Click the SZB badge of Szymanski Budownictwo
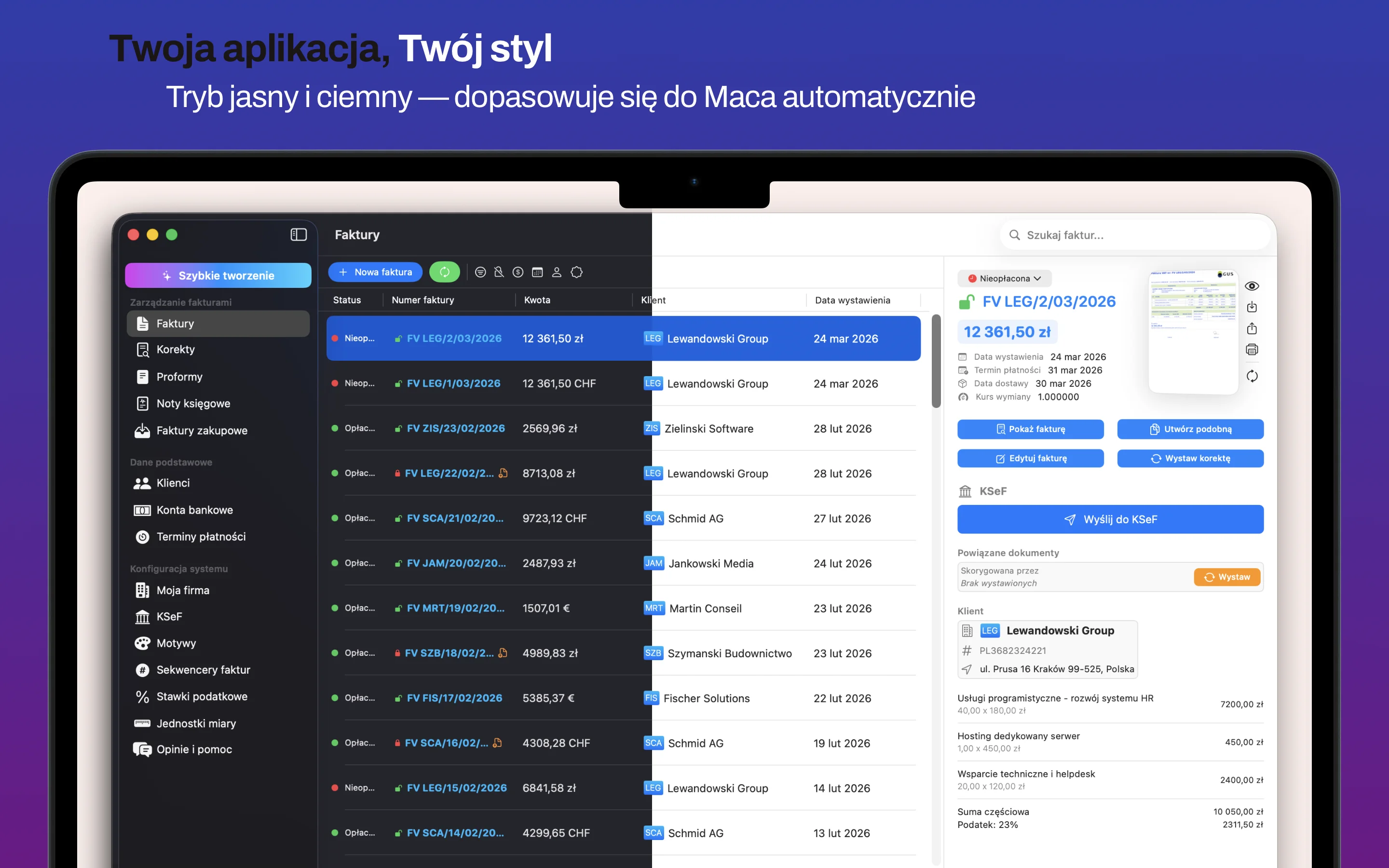This screenshot has height=868, width=1389. (653, 653)
